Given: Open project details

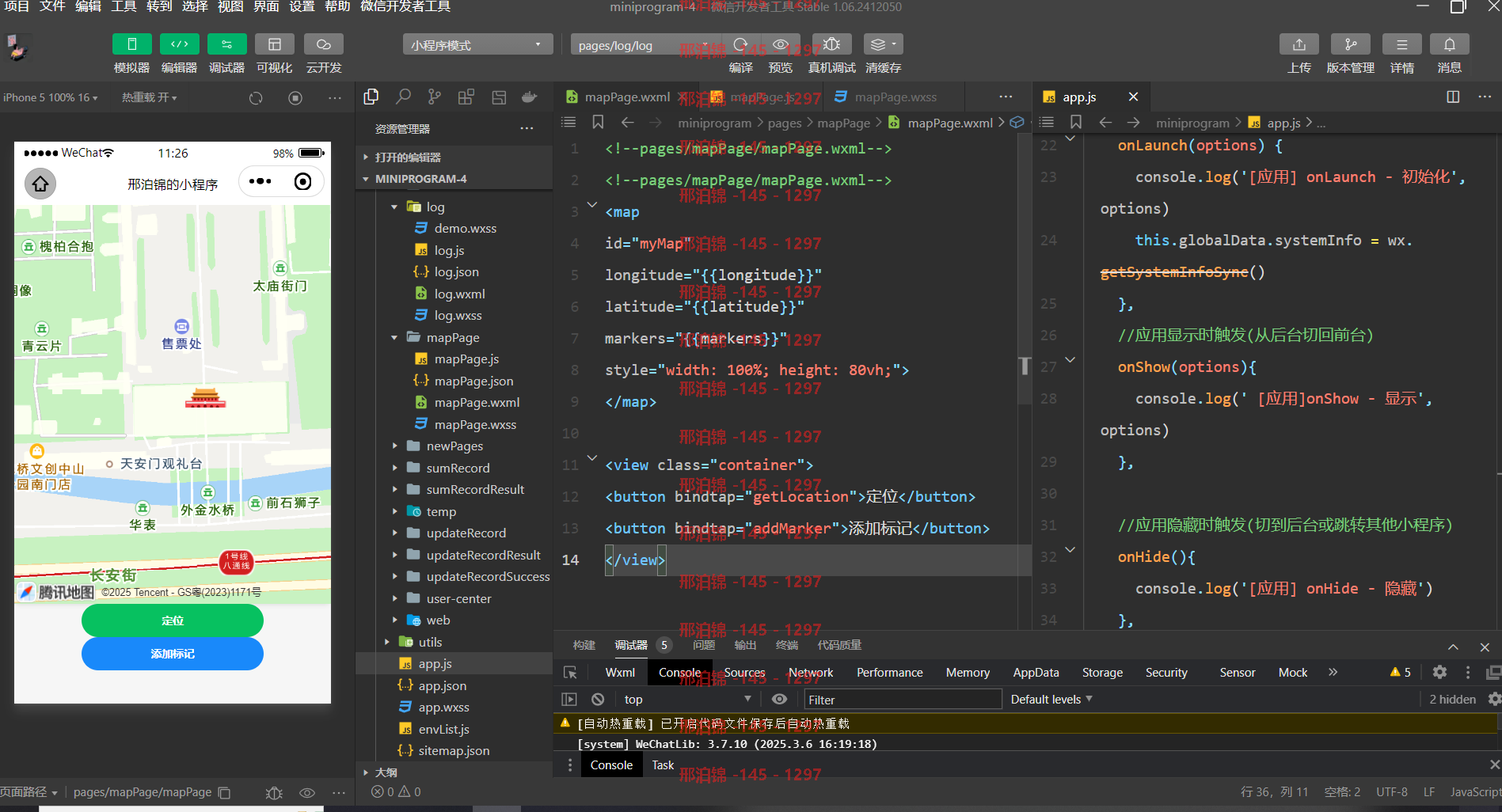Looking at the screenshot, I should point(1401,44).
